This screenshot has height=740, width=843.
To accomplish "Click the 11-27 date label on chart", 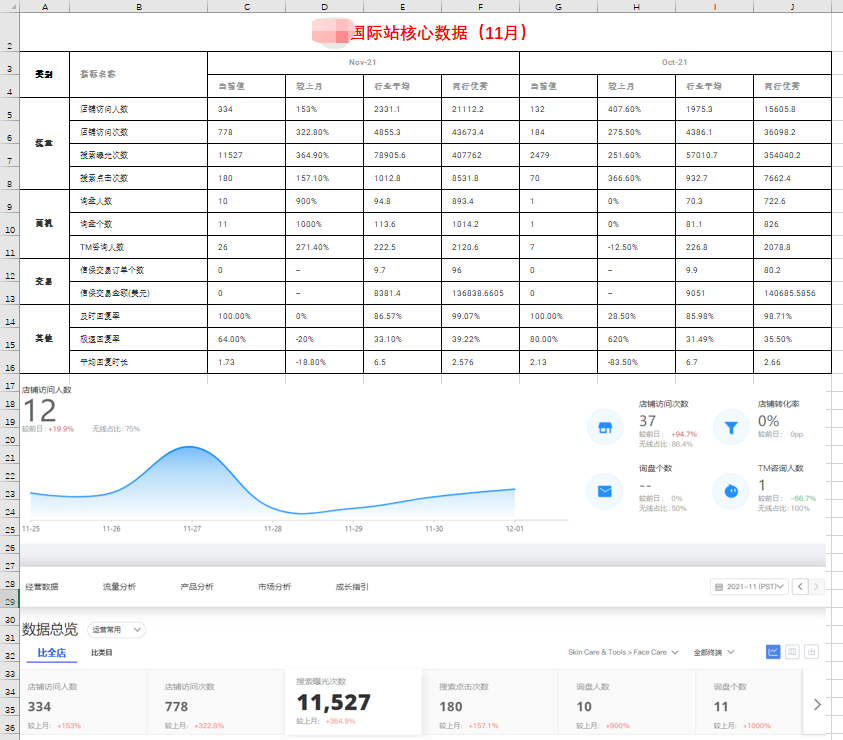I will [192, 529].
